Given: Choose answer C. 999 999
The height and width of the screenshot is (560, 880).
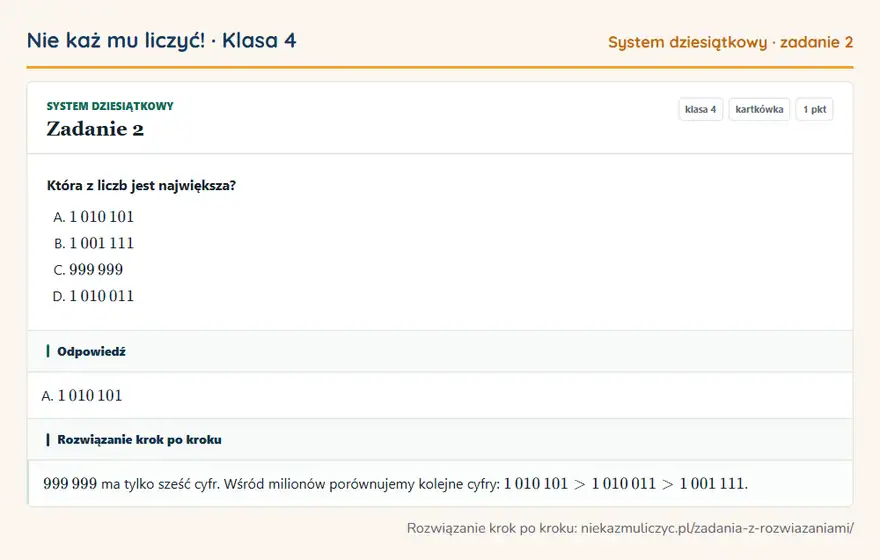Looking at the screenshot, I should (88, 269).
